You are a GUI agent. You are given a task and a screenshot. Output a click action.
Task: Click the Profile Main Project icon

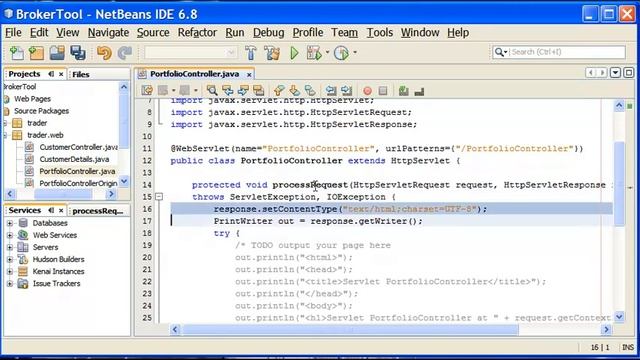point(341,53)
